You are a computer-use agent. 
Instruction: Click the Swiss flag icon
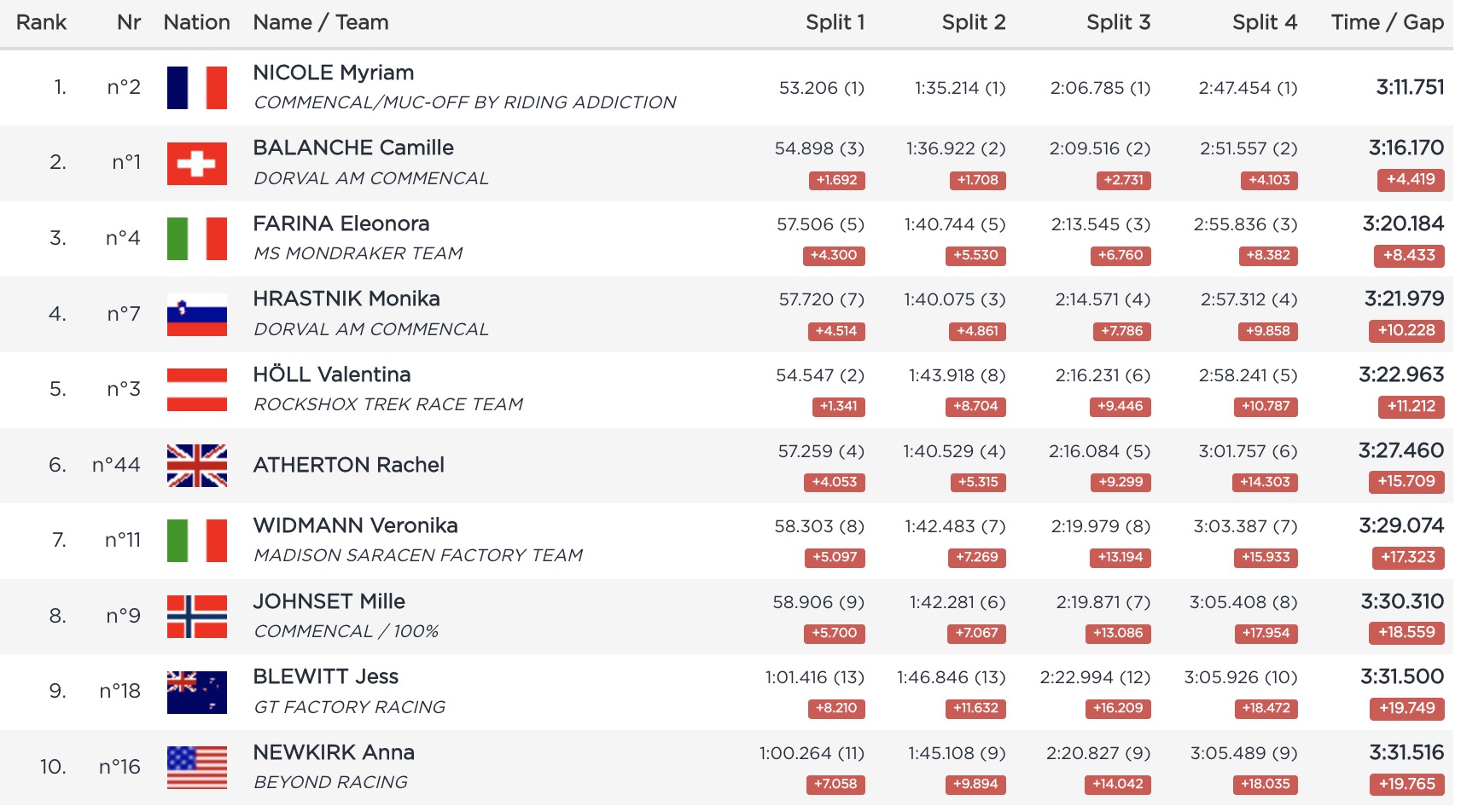coord(197,163)
